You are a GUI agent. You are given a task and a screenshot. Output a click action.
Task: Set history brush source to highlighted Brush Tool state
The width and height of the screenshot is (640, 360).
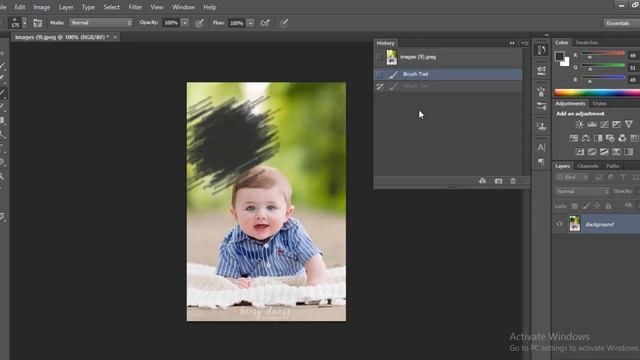(380, 74)
